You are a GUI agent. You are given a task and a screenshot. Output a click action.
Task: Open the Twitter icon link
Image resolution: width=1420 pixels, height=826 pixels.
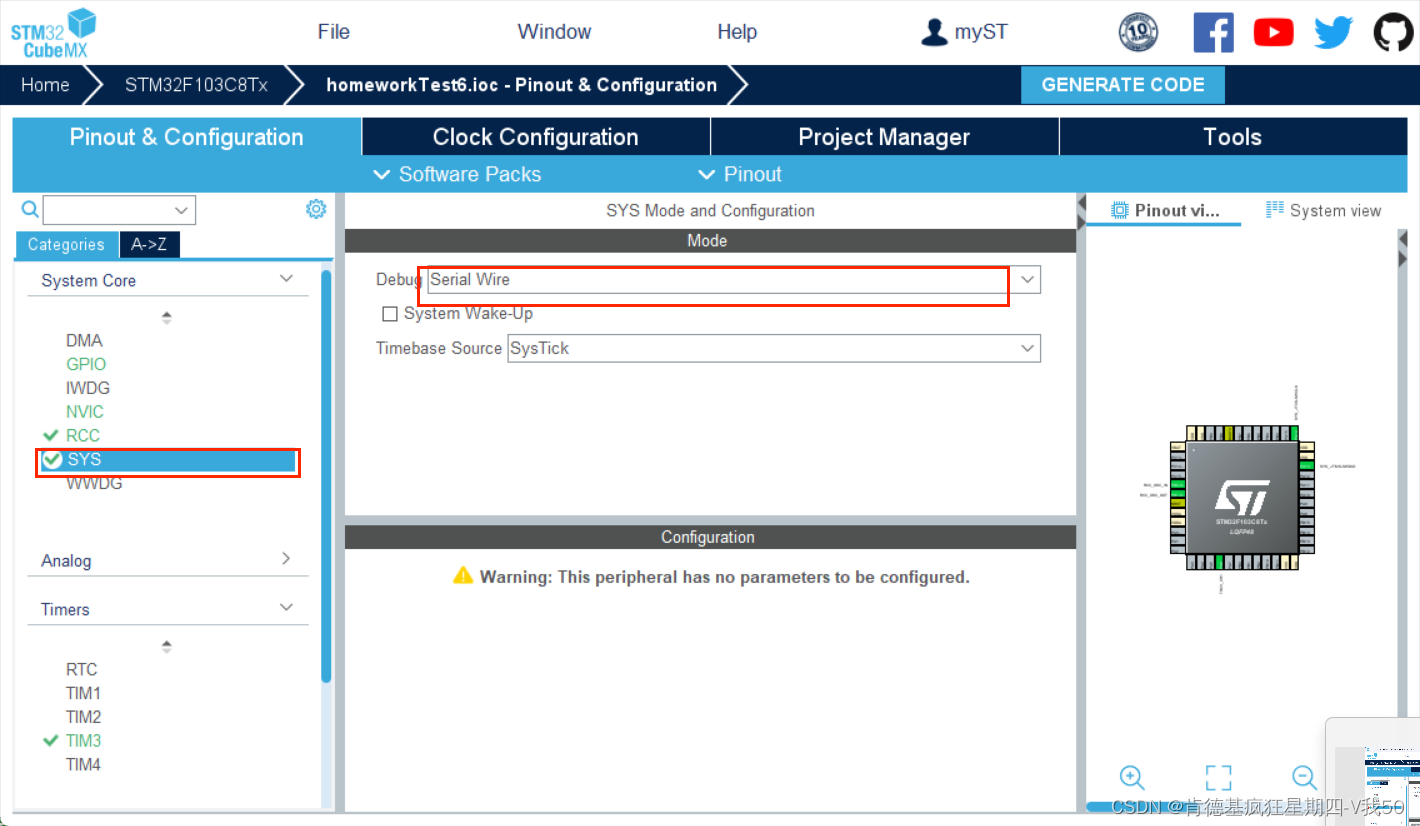pos(1333,33)
